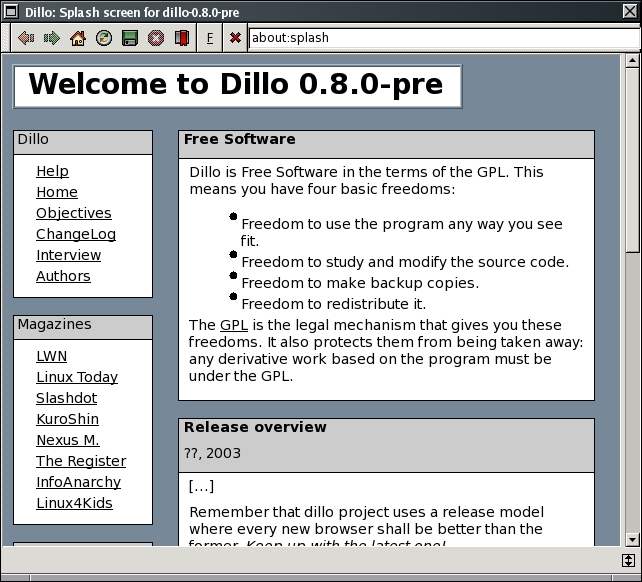Image resolution: width=642 pixels, height=582 pixels.
Task: Open the Objectives link
Action: [x=74, y=213]
